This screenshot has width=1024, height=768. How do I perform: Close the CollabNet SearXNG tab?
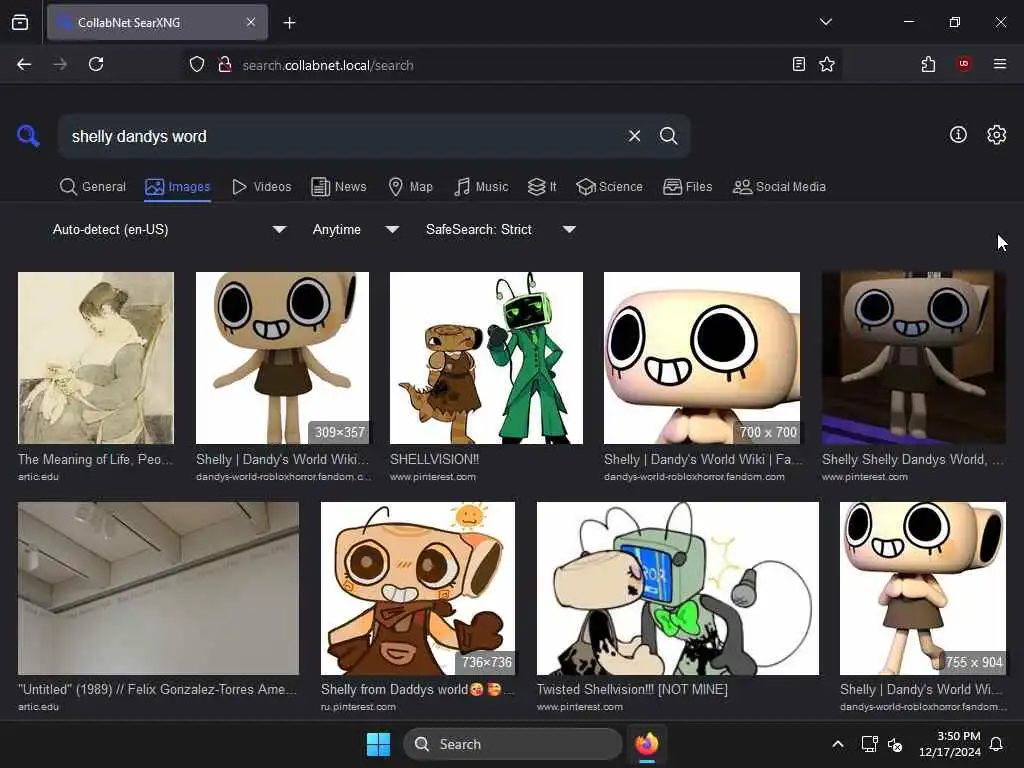tap(251, 22)
